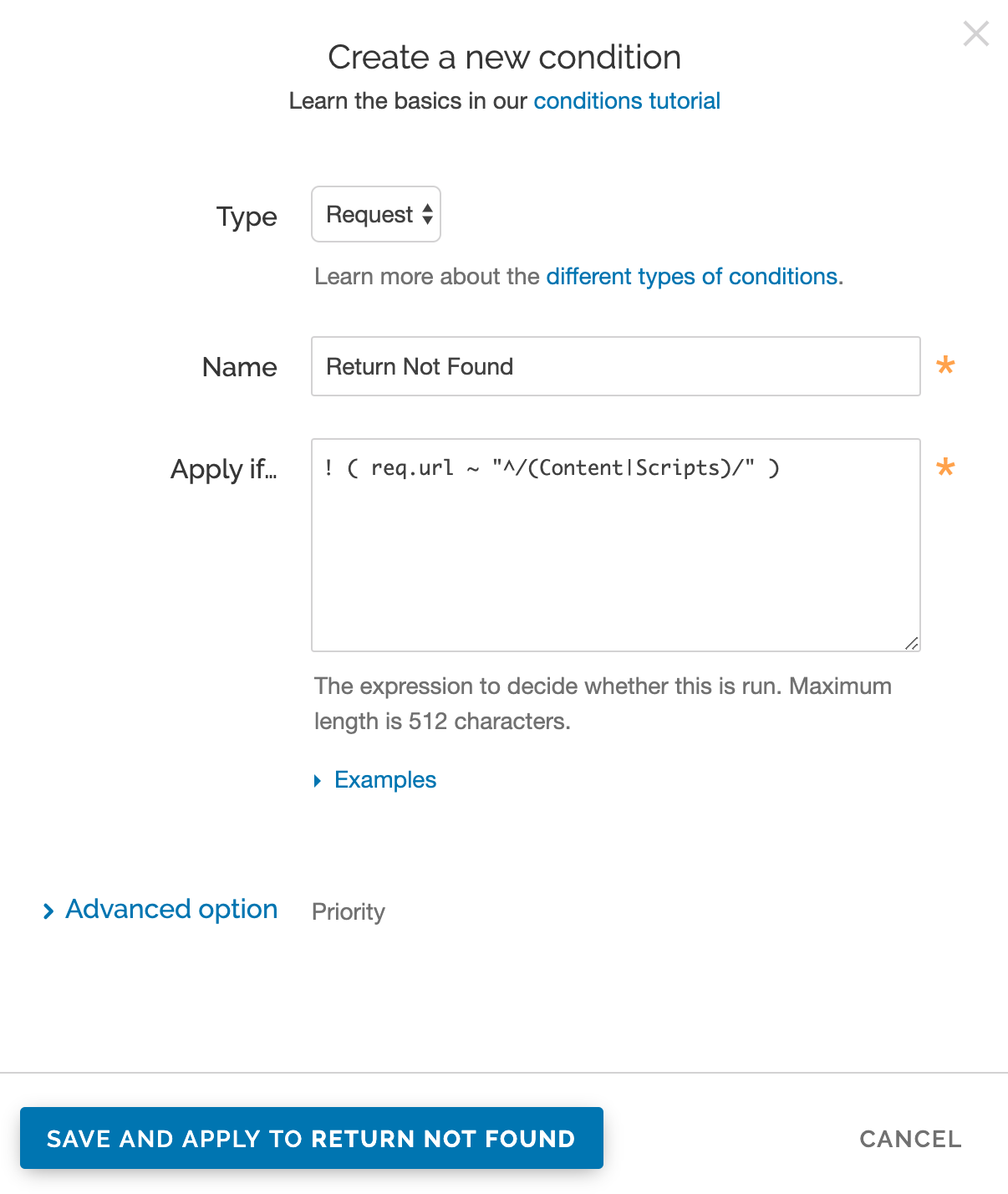Click the X icon to dismiss the dialog

(975, 34)
